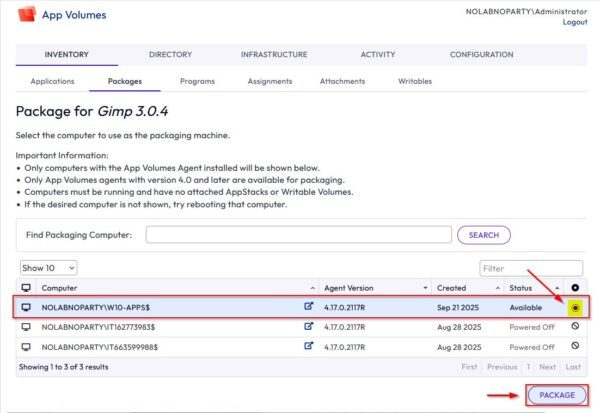
Task: Click disabled selector for IT663599988$ row
Action: click(x=575, y=346)
